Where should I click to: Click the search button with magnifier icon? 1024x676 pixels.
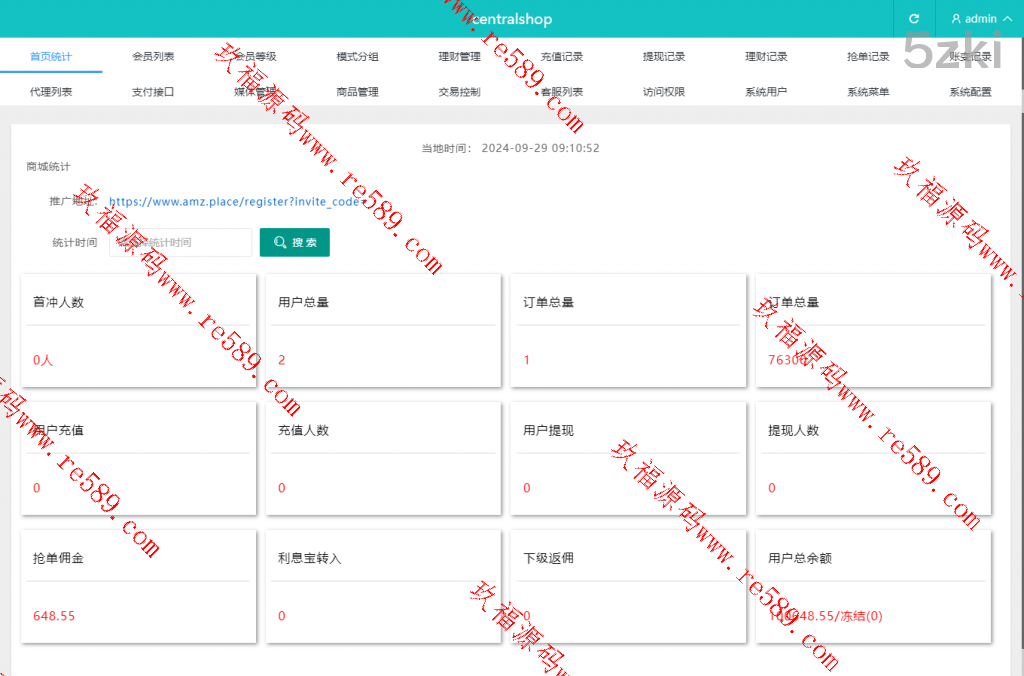pos(294,242)
